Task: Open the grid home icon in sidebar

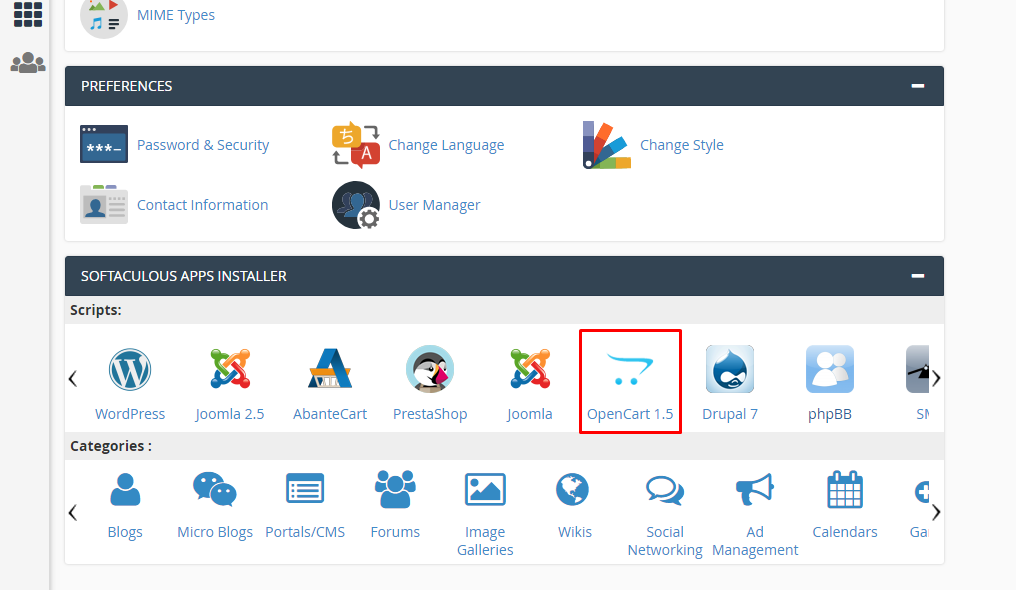Action: click(x=28, y=14)
